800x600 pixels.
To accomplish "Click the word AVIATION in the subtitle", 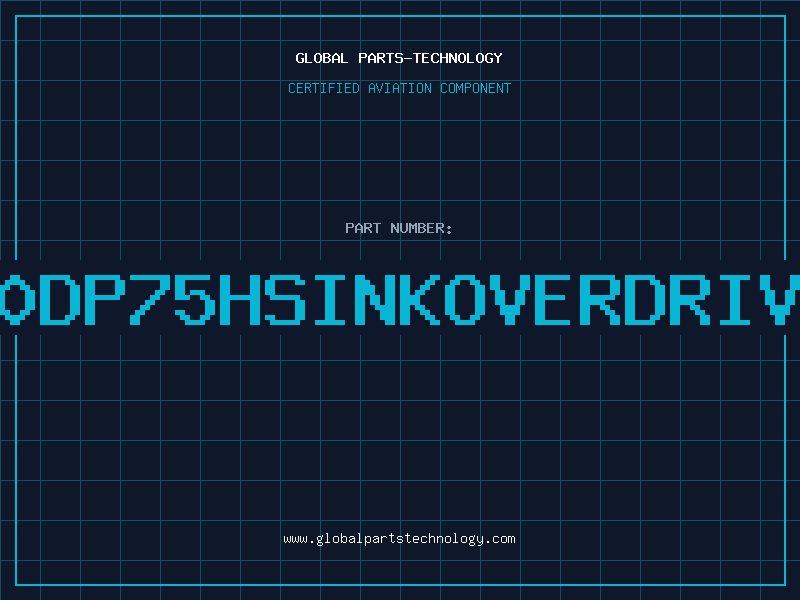I will click(399, 88).
